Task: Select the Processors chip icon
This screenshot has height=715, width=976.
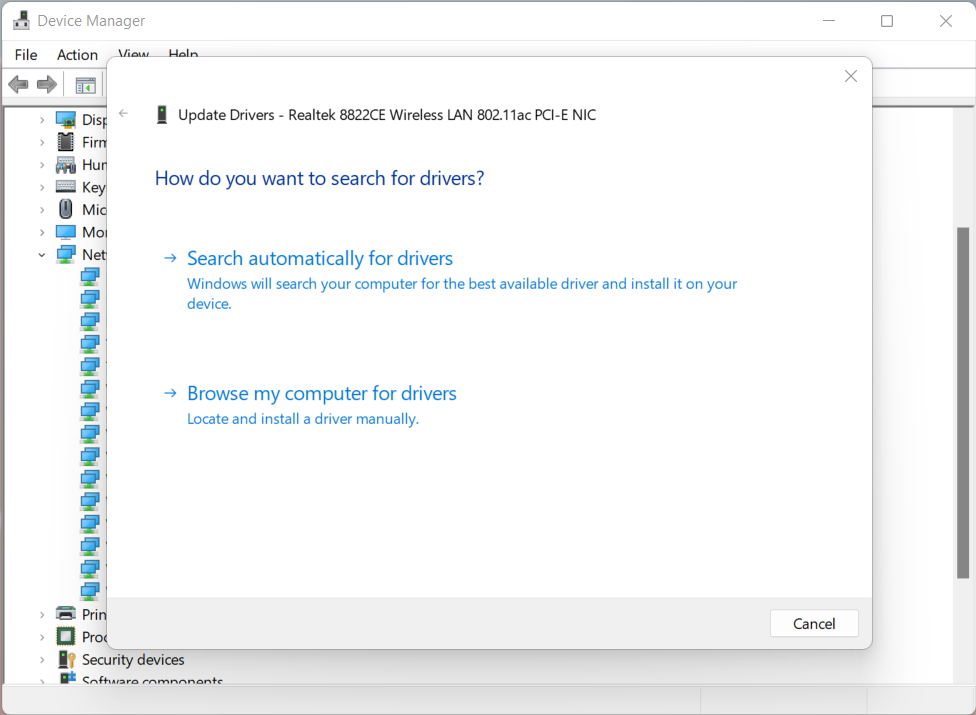Action: coord(66,637)
